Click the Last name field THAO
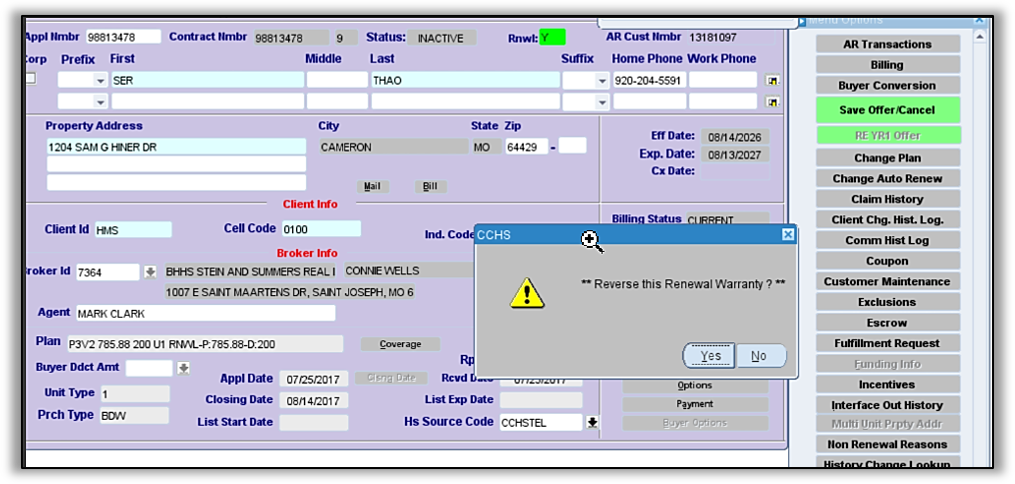Image resolution: width=1015 pixels, height=484 pixels. click(465, 80)
